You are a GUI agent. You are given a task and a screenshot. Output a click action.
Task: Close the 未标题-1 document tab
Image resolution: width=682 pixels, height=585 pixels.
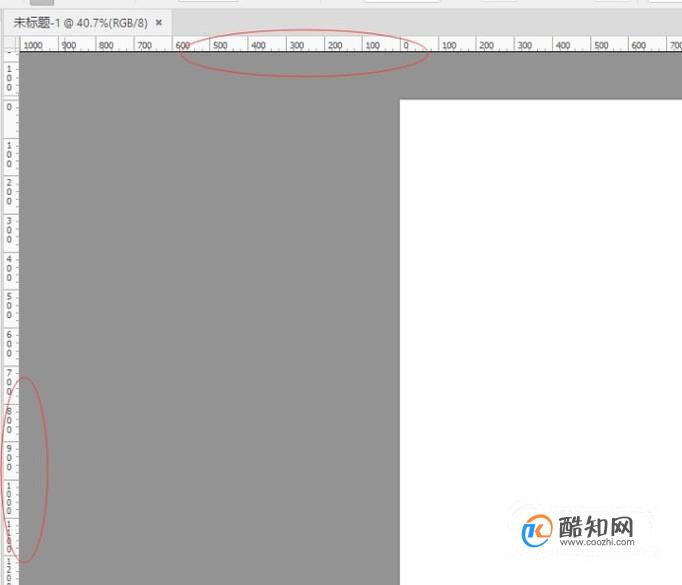click(159, 23)
